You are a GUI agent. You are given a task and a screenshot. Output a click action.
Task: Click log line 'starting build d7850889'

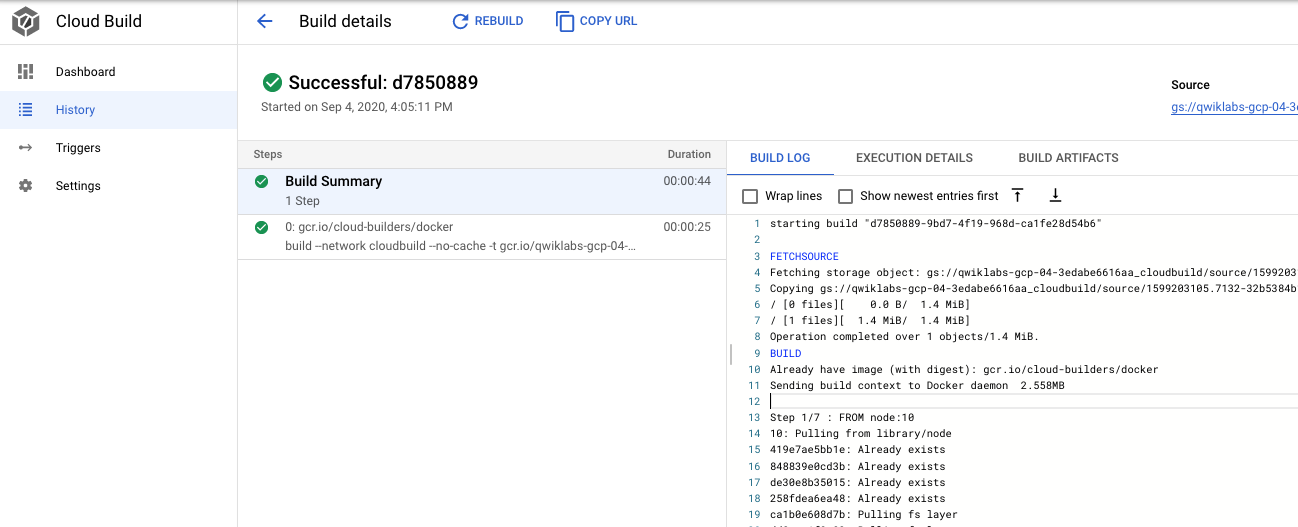(936, 224)
